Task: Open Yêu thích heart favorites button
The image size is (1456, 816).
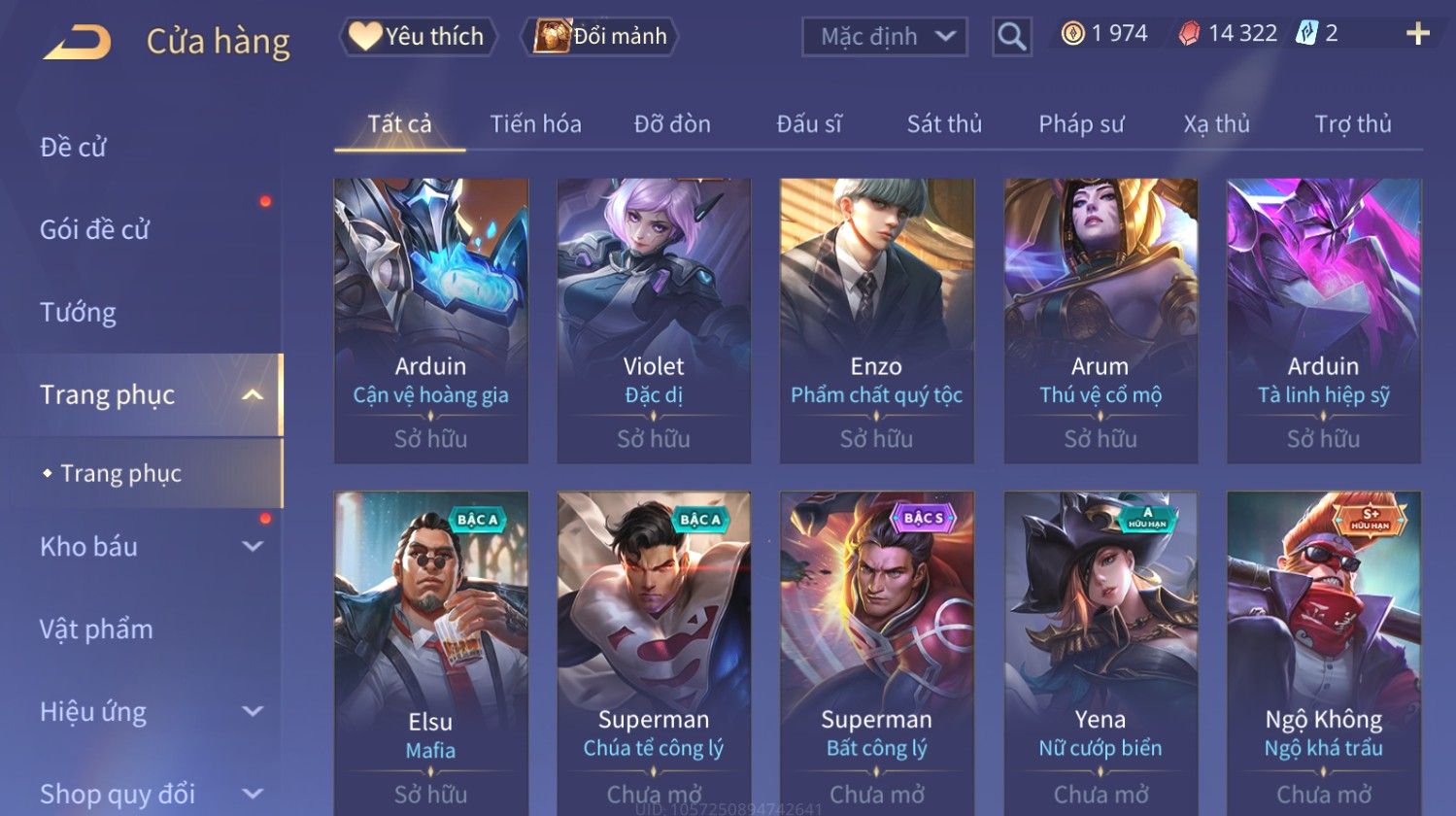Action: coord(418,36)
